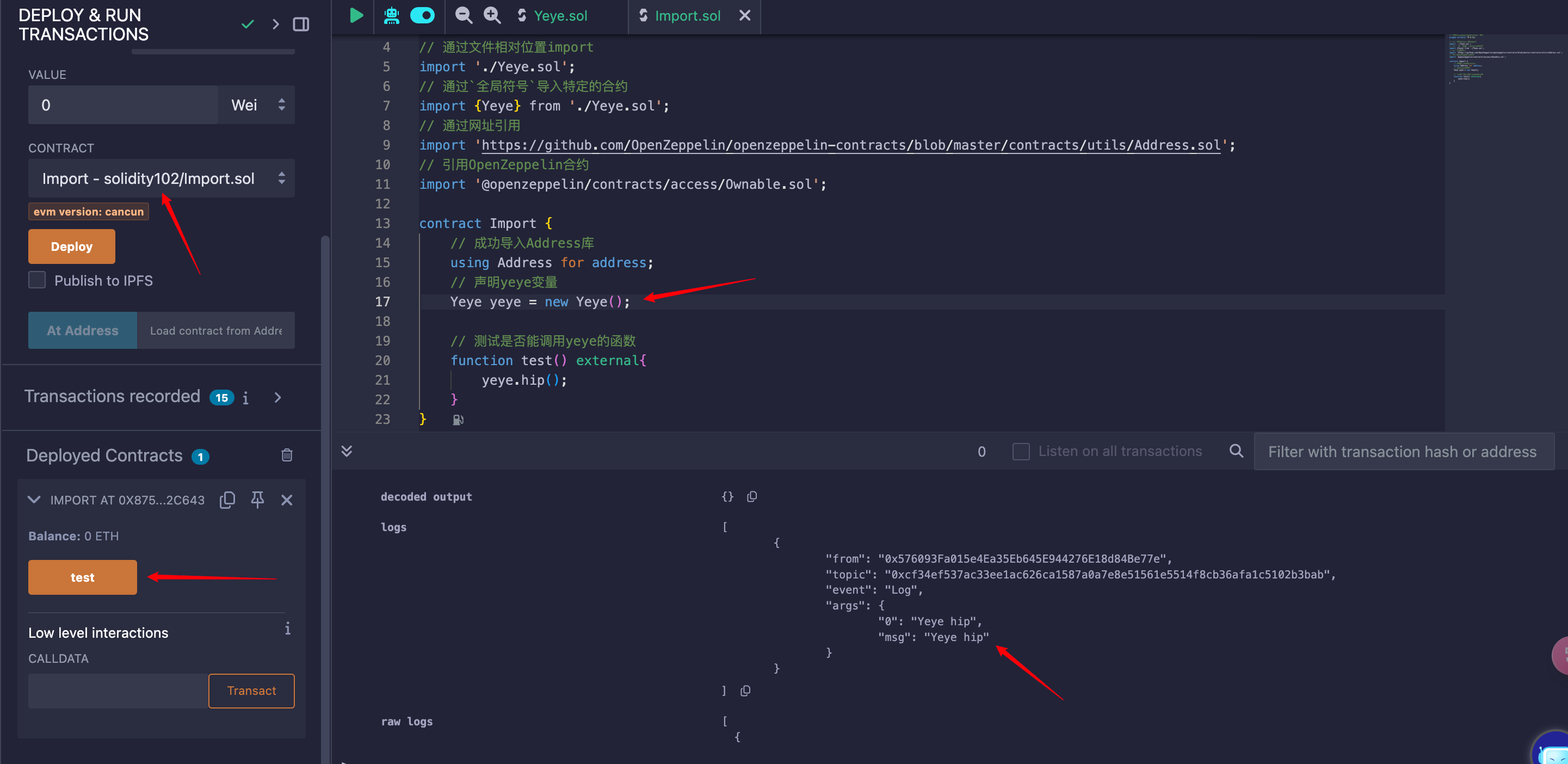Click the pending transactions count 0
The height and width of the screenshot is (764, 1568).
981,451
